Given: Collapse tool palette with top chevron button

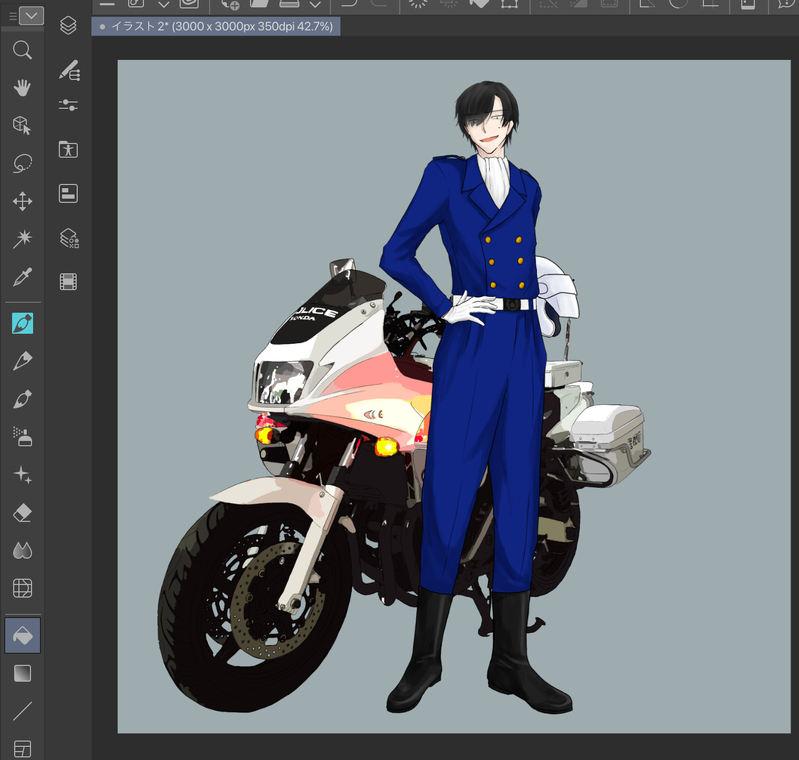Looking at the screenshot, I should tap(32, 16).
